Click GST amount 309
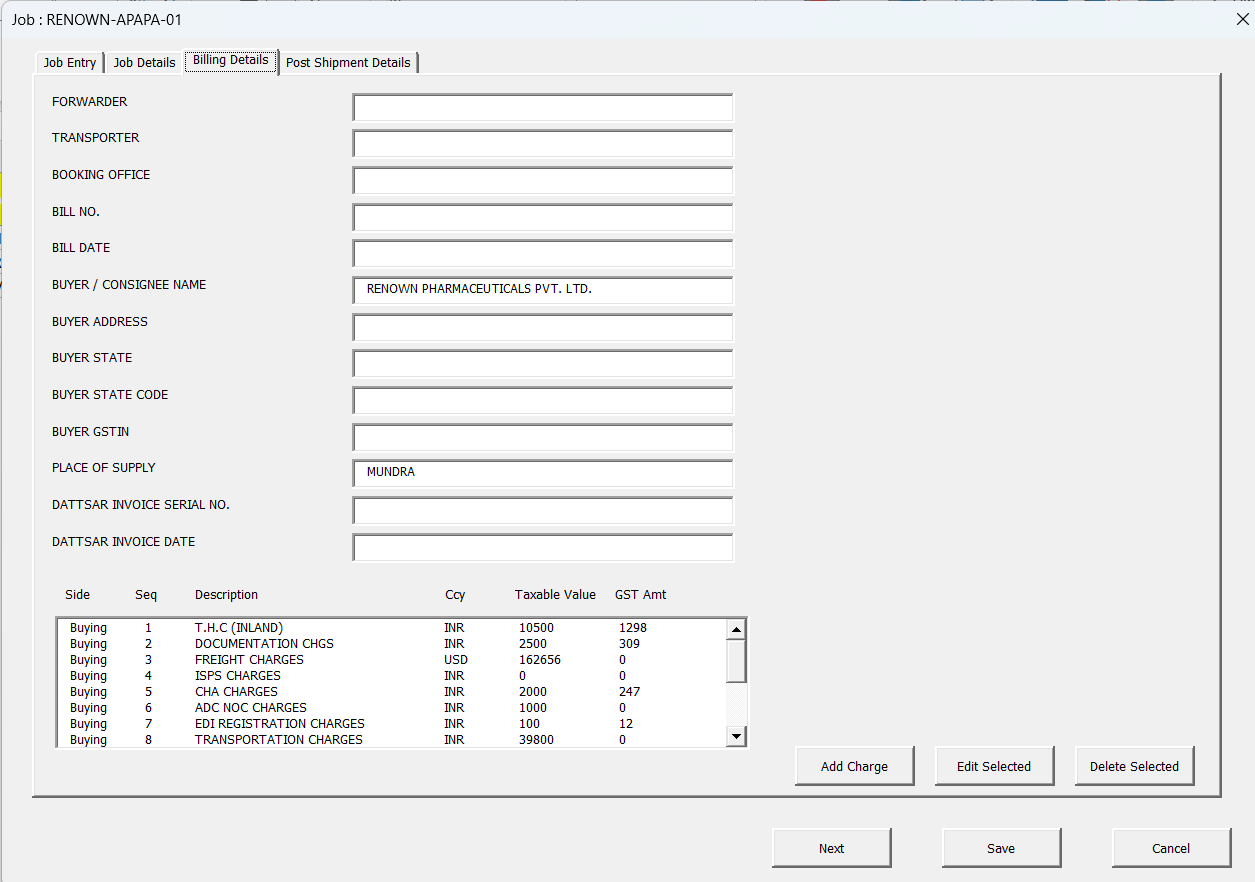The image size is (1255, 882). 629,644
